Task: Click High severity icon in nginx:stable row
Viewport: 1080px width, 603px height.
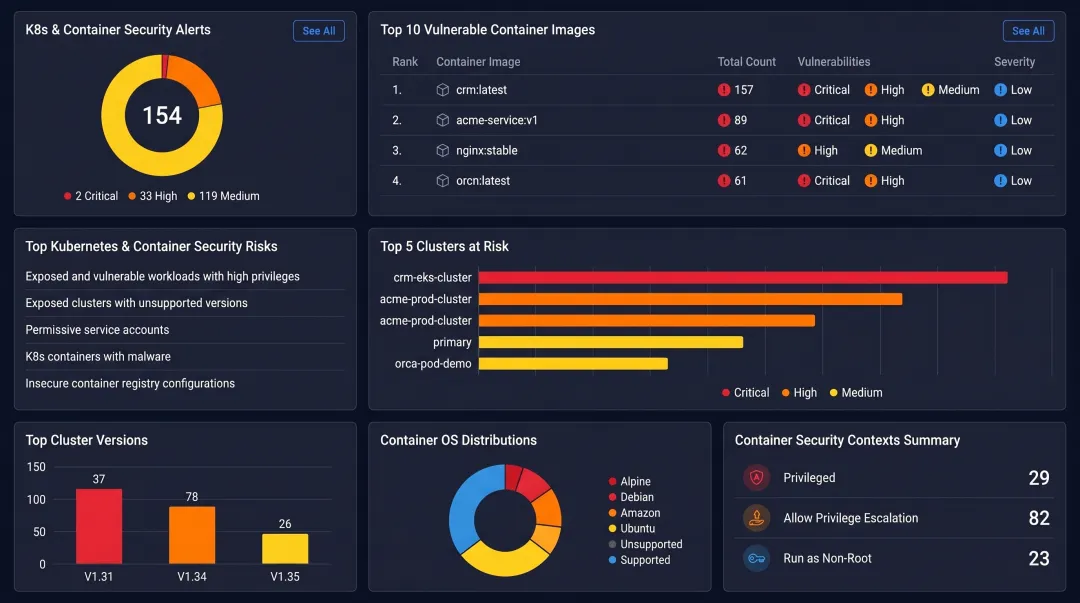Action: [804, 151]
